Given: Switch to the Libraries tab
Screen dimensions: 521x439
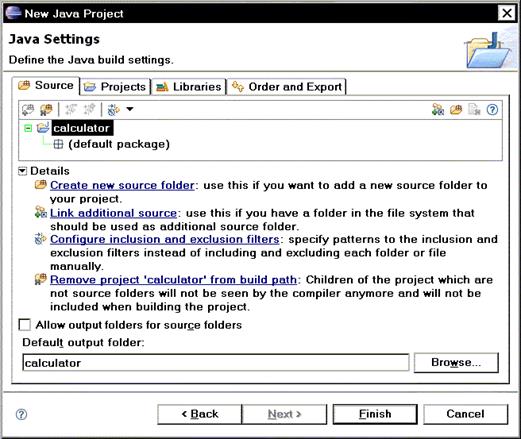Looking at the screenshot, I should pos(189,87).
